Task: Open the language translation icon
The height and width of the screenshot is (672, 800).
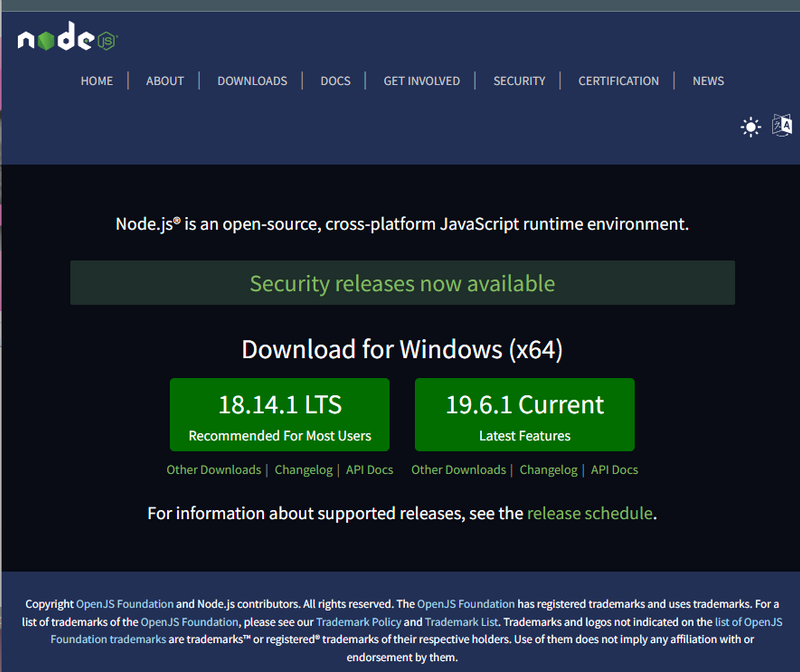Action: tap(782, 125)
